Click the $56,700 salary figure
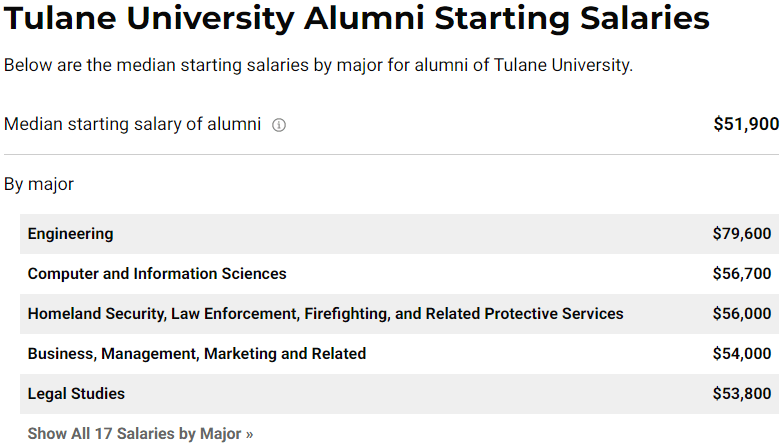Image resolution: width=782 pixels, height=445 pixels. tap(742, 273)
